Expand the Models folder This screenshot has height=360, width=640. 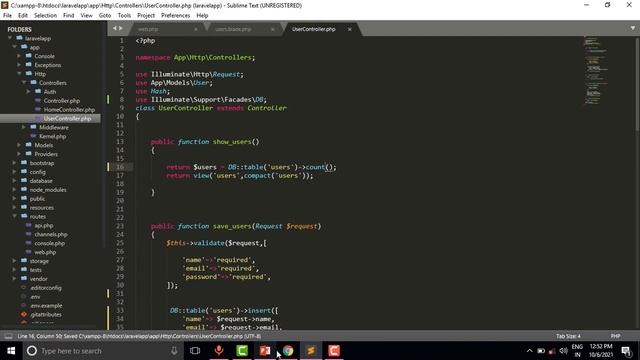[x=19, y=145]
